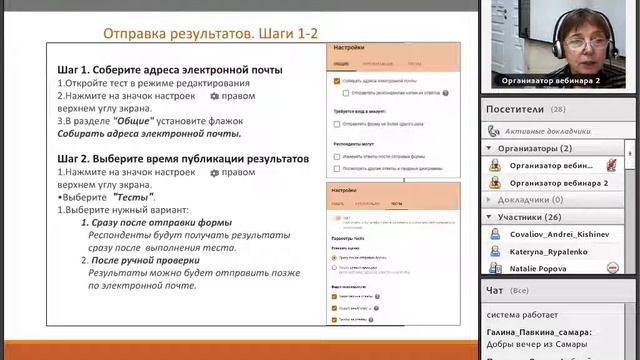Image resolution: width=640 pixels, height=360 pixels.
Task: Toggle the last visible quiz checkbox at bottom
Action: (334, 320)
